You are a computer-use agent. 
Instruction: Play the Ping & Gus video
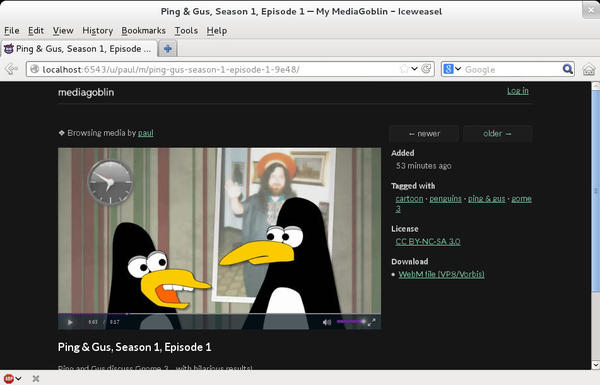(70, 322)
